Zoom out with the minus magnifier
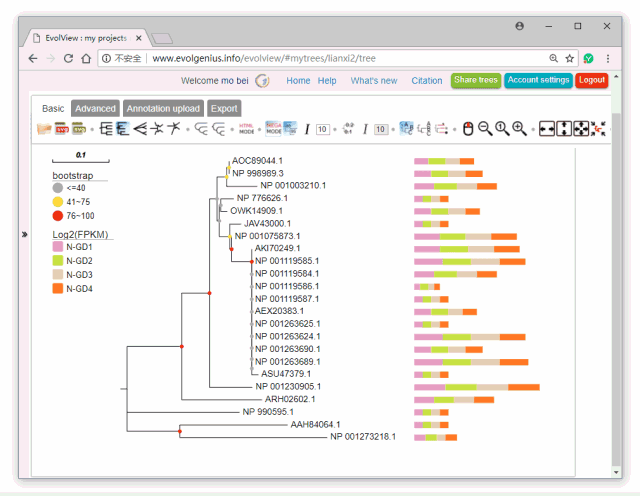Screen dimensions: 640x496 coord(485,129)
